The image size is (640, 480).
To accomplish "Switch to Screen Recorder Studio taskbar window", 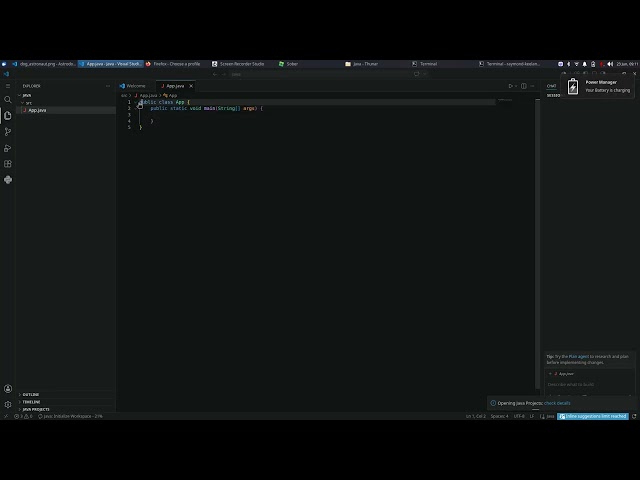I will [238, 64].
